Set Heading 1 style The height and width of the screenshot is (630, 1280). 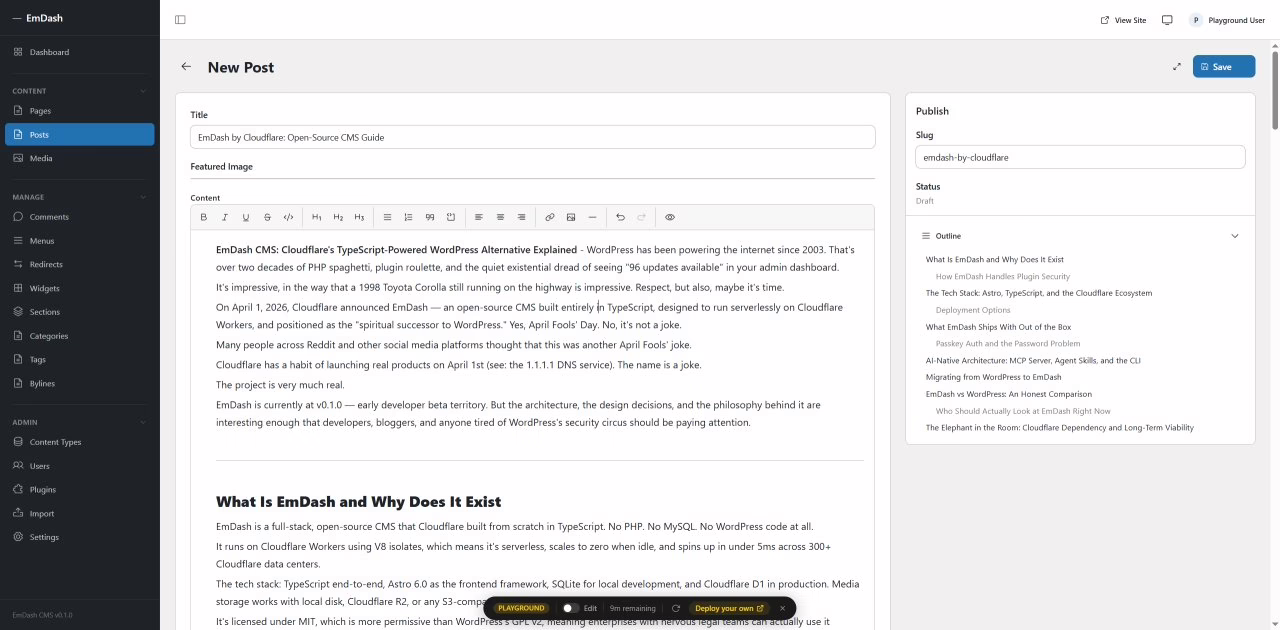[317, 217]
